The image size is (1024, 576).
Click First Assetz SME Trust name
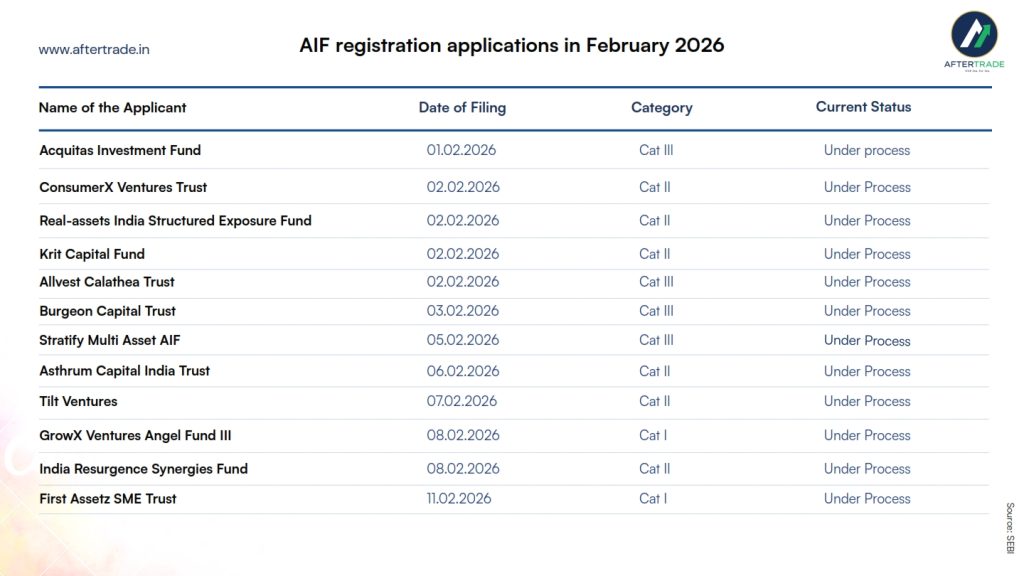click(108, 498)
